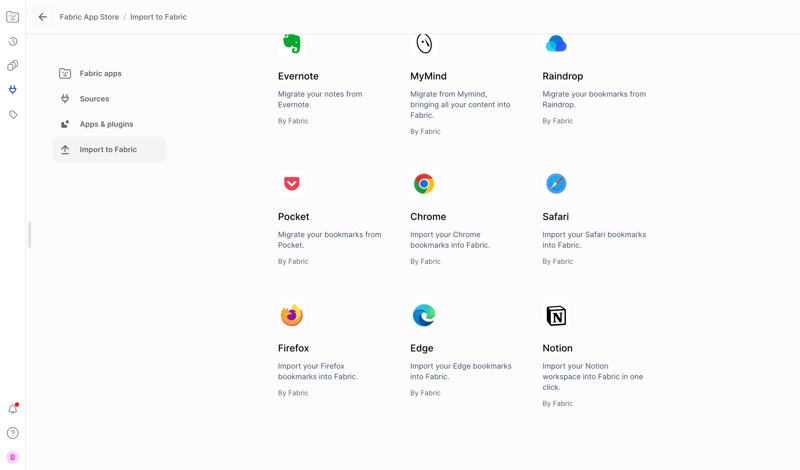The height and width of the screenshot is (470, 800).
Task: Go back using the arrow button
Action: point(43,17)
